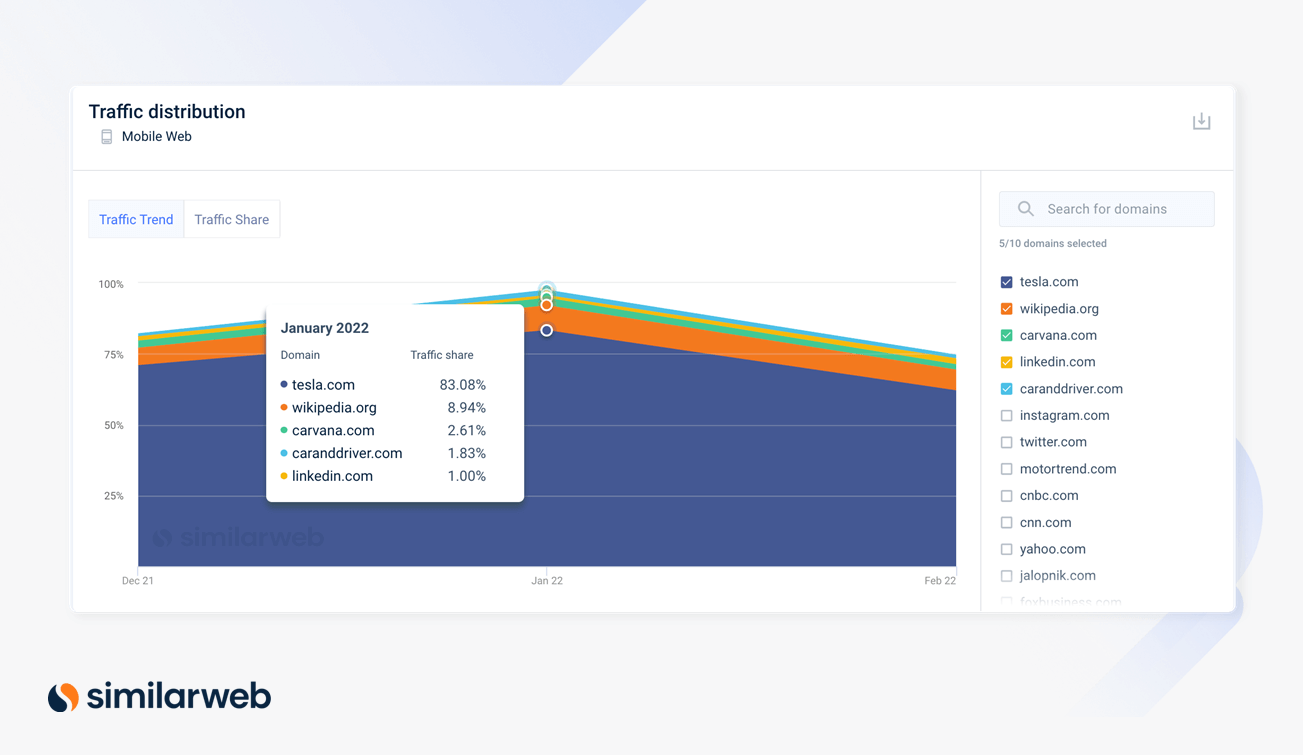Image resolution: width=1303 pixels, height=755 pixels.
Task: Click the Mobile Web label
Action: (x=157, y=137)
